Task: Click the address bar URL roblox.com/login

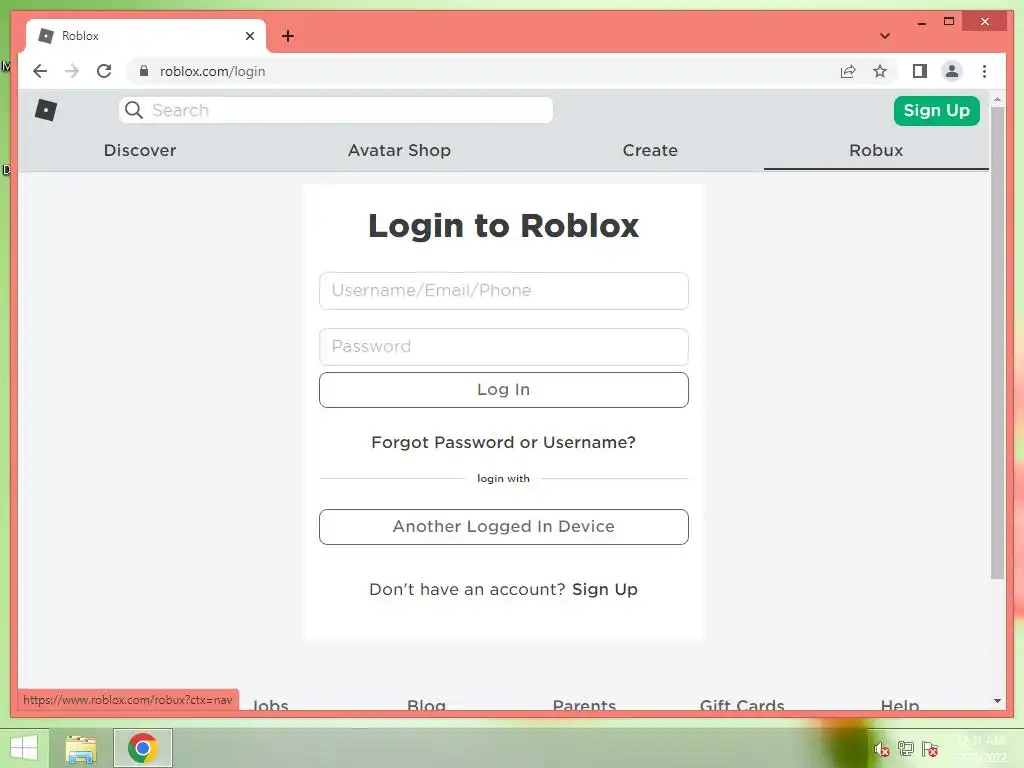Action: click(x=212, y=71)
